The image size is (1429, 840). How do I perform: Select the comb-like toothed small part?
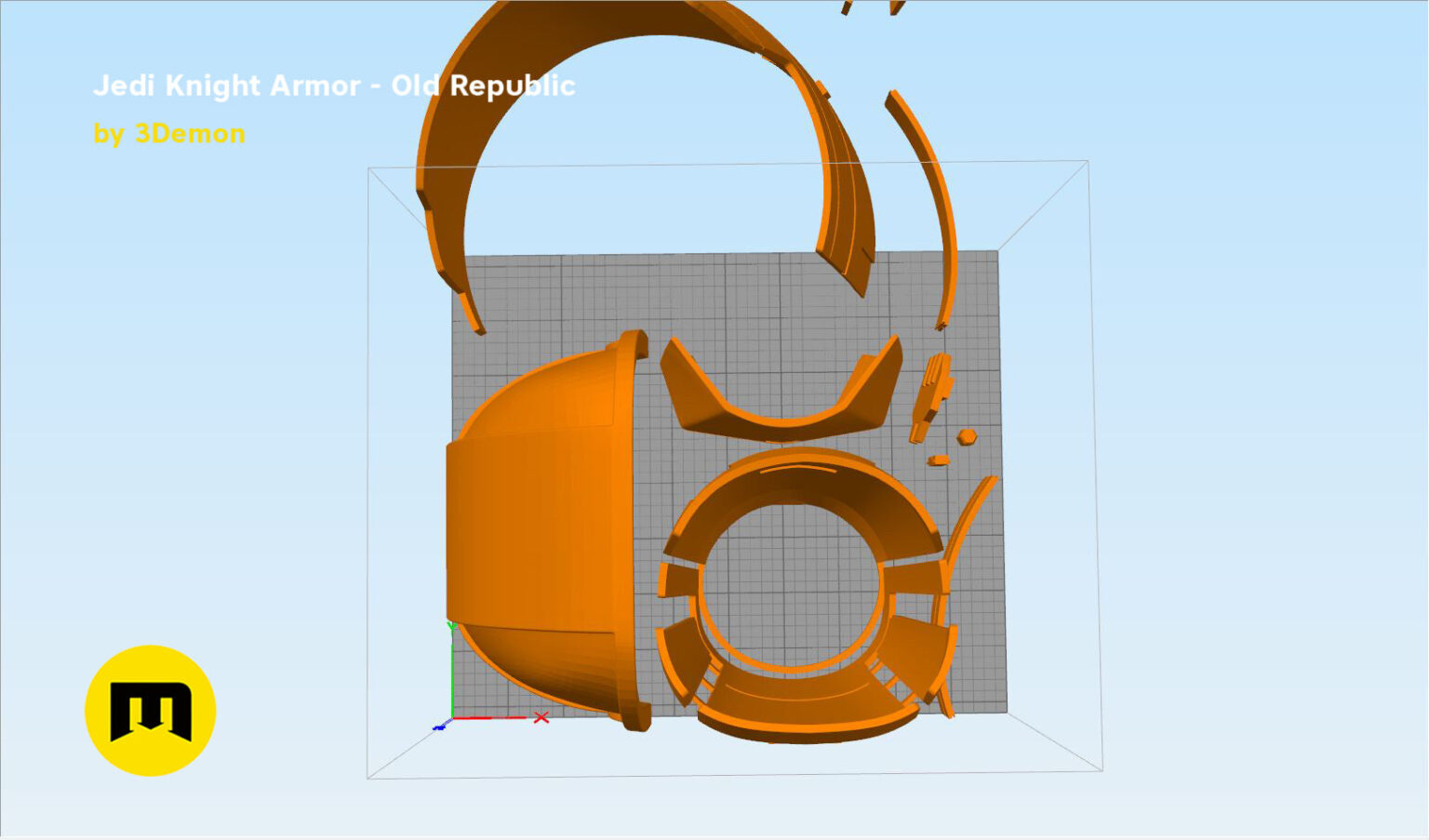click(933, 397)
